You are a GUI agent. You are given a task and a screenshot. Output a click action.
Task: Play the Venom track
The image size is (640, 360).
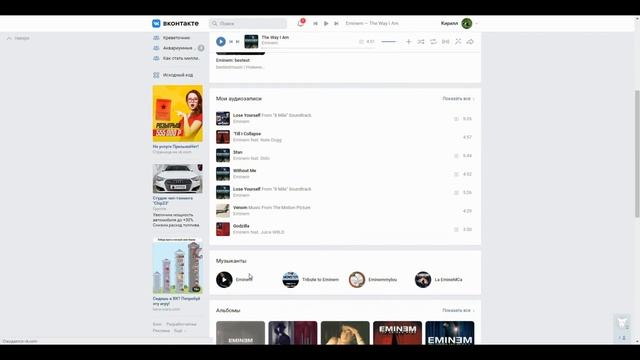pos(345,211)
